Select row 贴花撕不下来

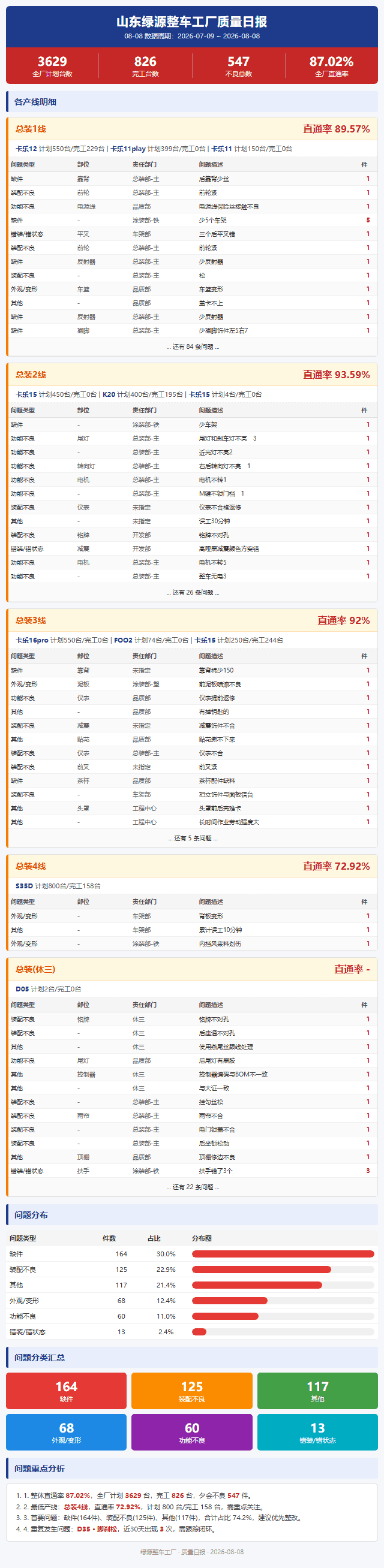[192, 739]
